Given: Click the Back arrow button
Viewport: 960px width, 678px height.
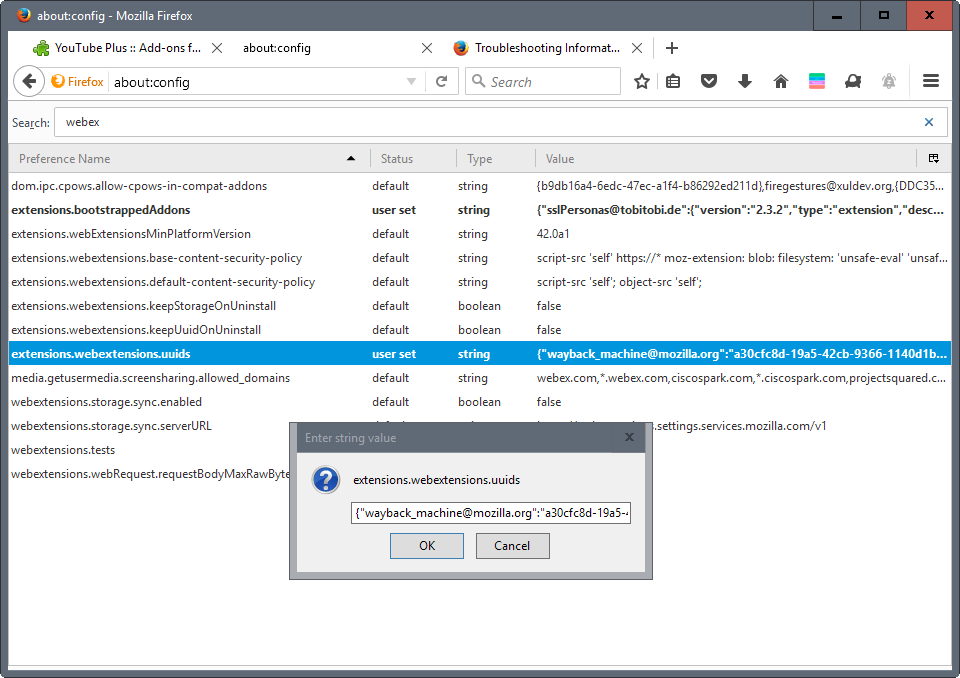Looking at the screenshot, I should (29, 81).
